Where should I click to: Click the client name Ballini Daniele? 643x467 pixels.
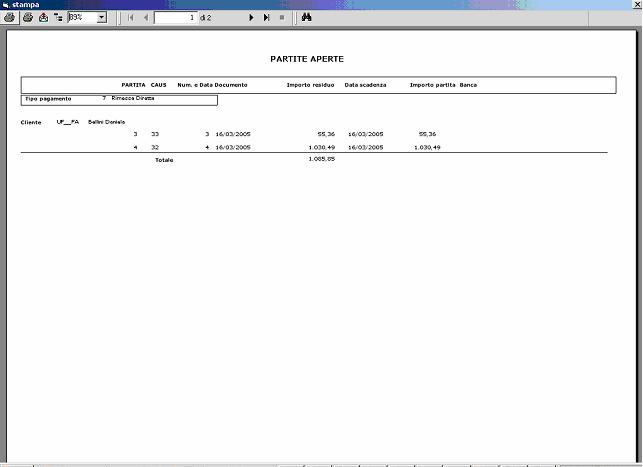(x=107, y=122)
